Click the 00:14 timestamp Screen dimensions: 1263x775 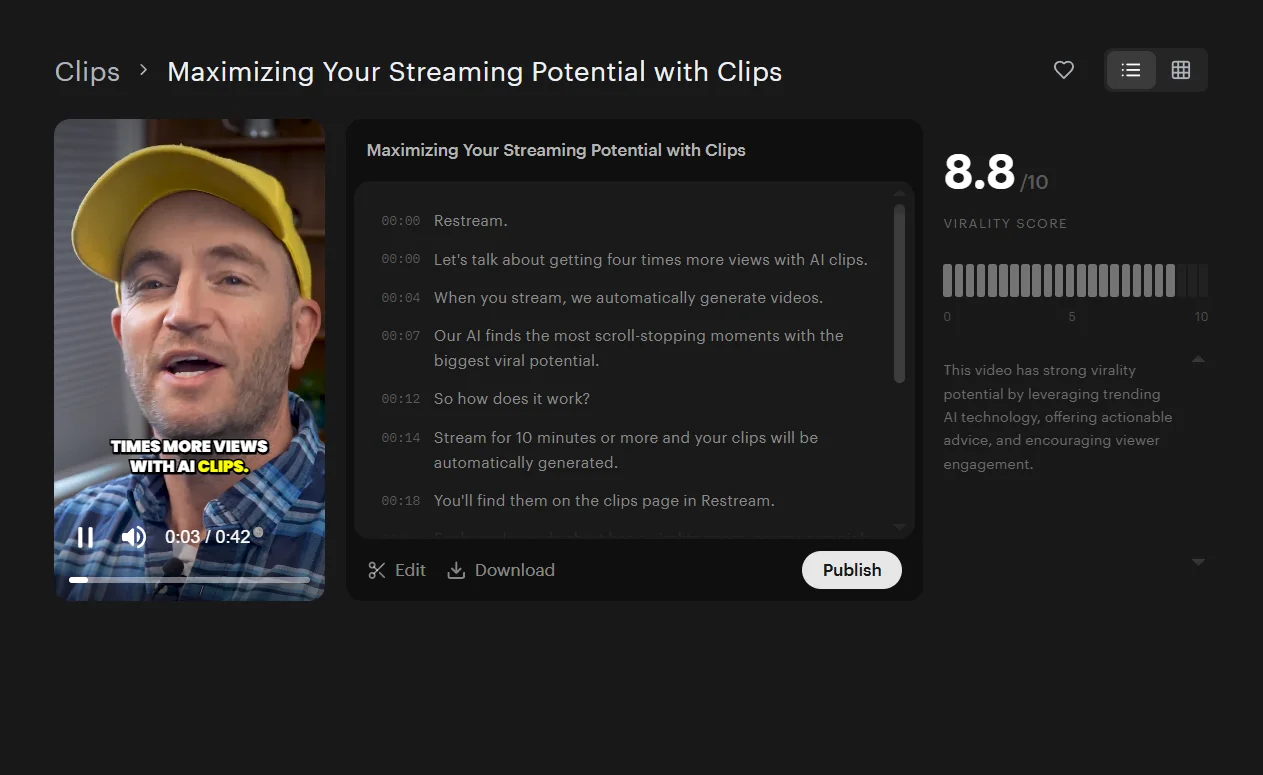coord(401,438)
